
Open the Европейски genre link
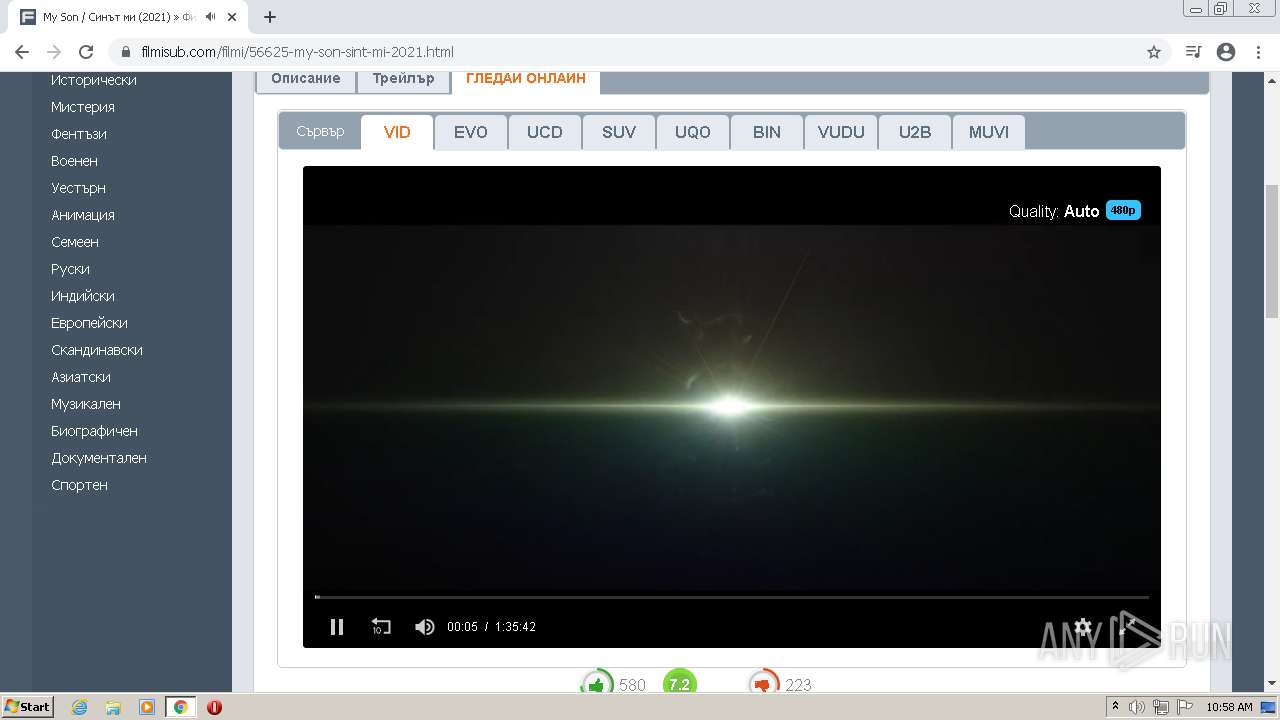coord(89,323)
